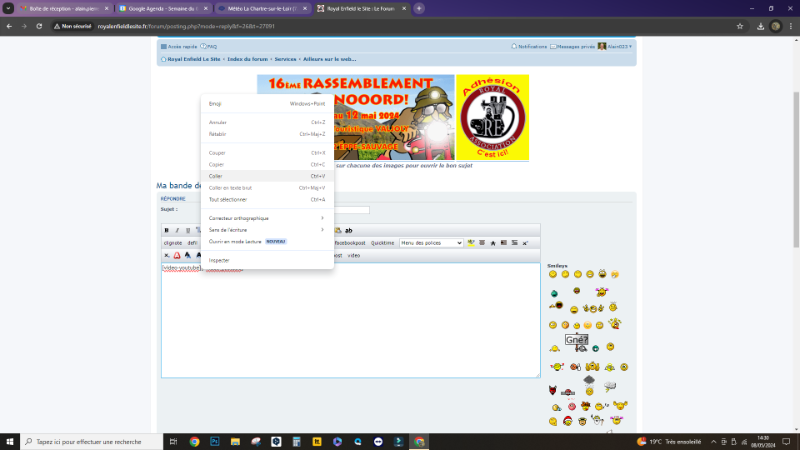Open the tab search dropdown arrow
This screenshot has width=800, height=450.
click(x=8, y=9)
